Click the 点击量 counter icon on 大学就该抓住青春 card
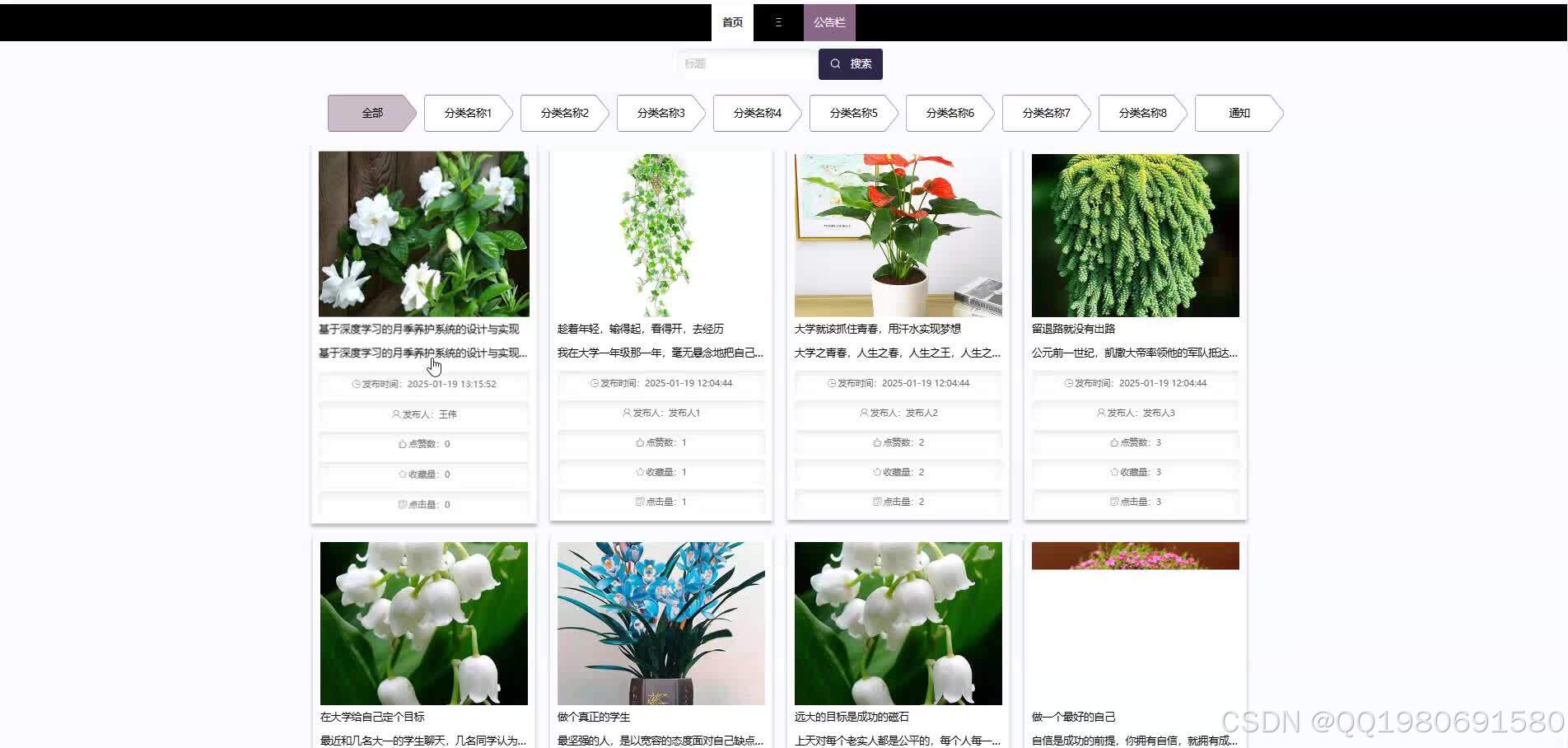The height and width of the screenshot is (748, 1568). pyautogui.click(x=875, y=502)
